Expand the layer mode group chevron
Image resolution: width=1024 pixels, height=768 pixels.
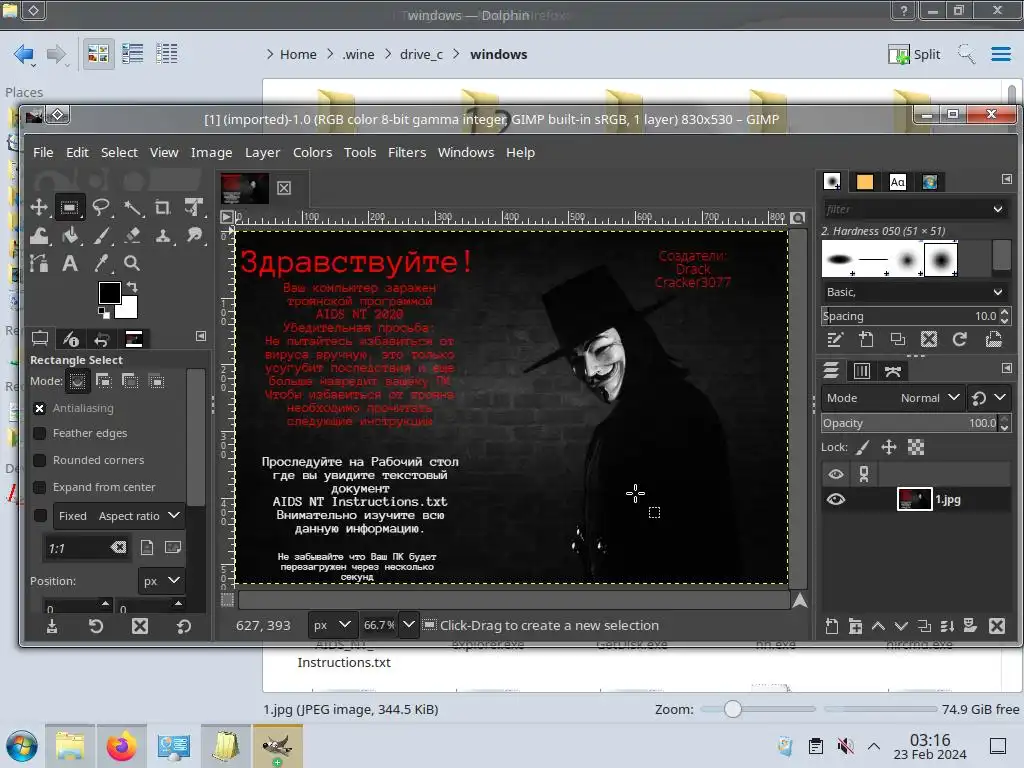click(x=1000, y=397)
